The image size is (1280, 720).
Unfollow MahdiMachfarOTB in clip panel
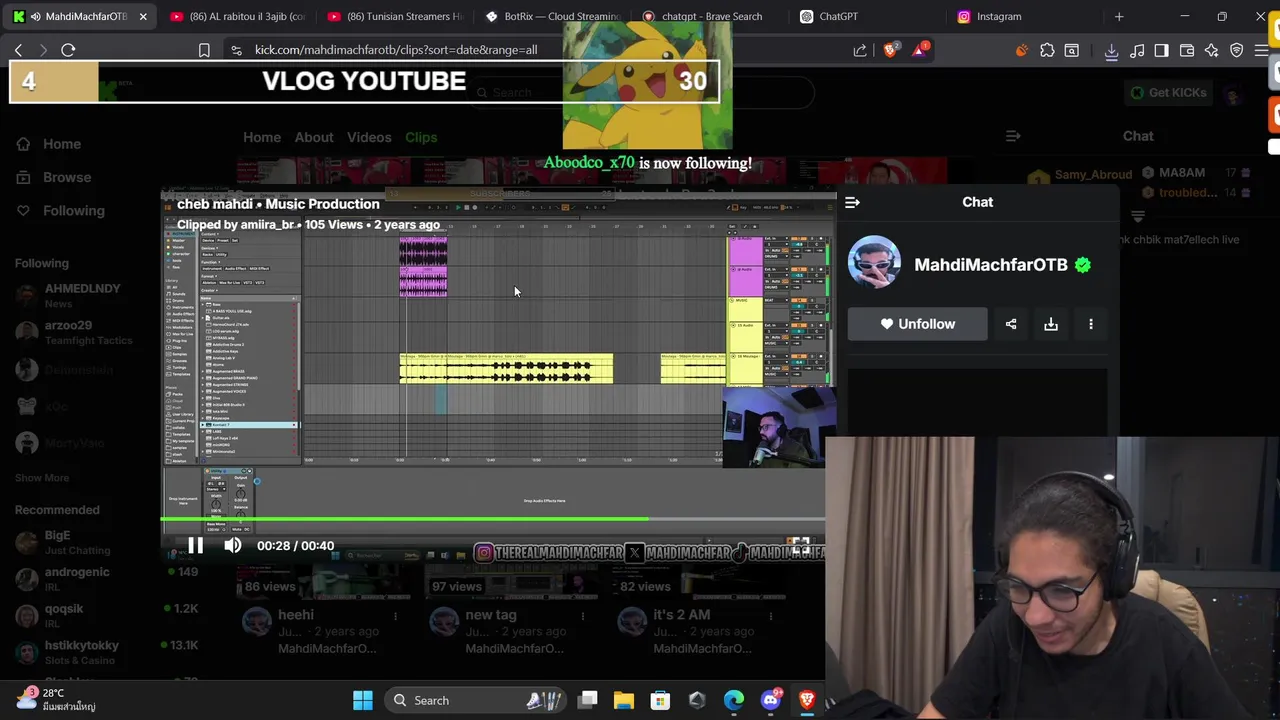tap(917, 324)
